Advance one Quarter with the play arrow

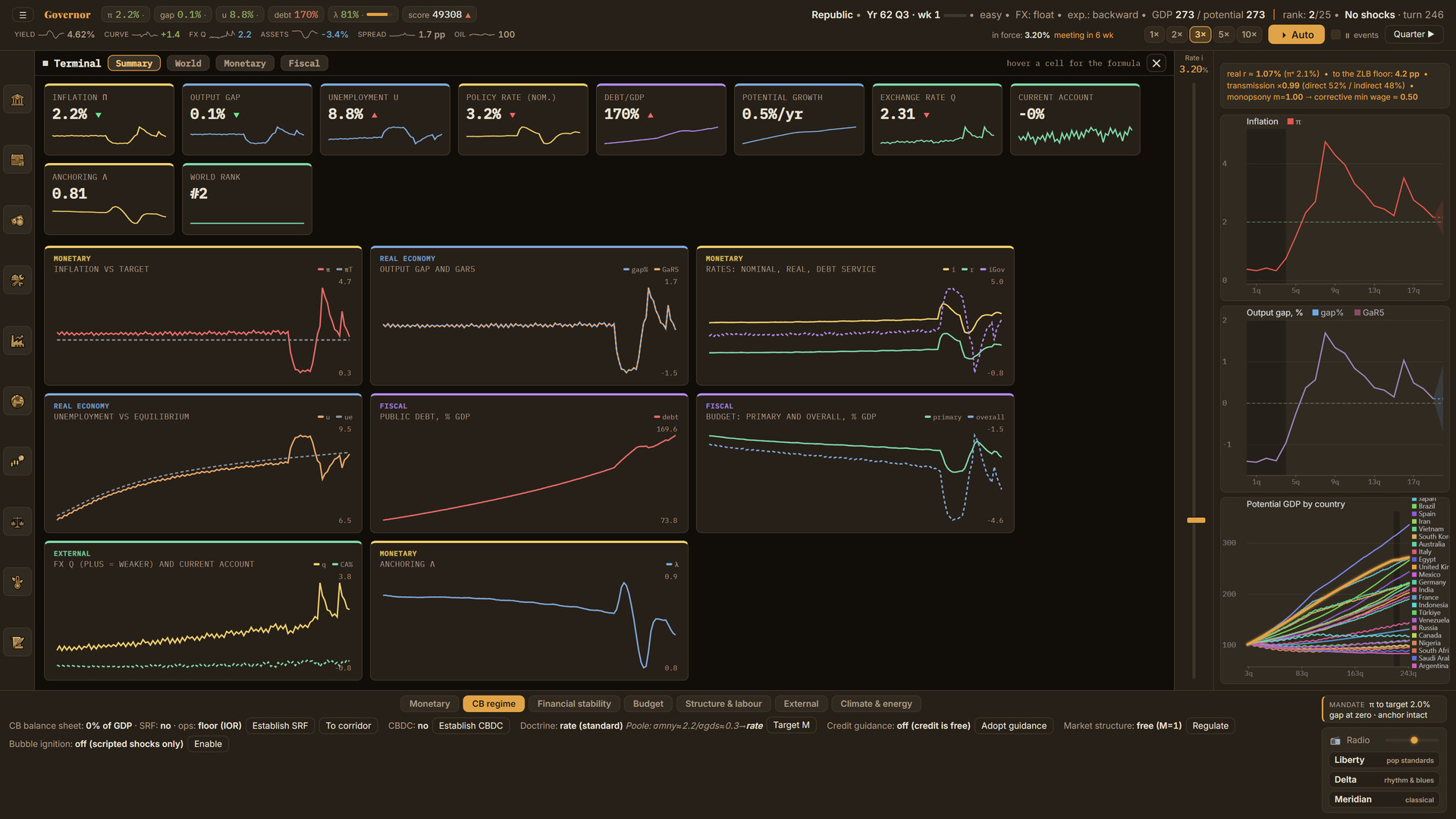pos(1414,34)
